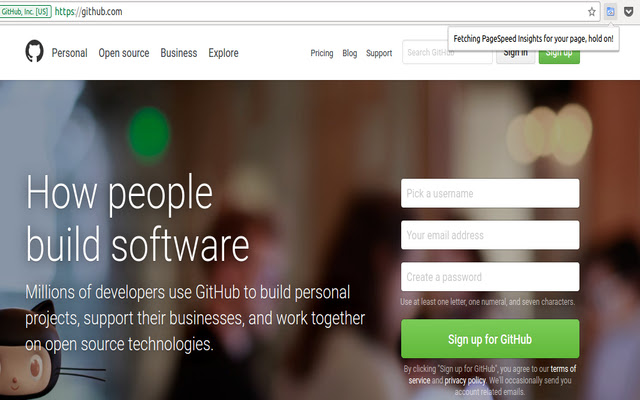The height and width of the screenshot is (400, 640).
Task: Focus the Pick a username field
Action: 490,193
